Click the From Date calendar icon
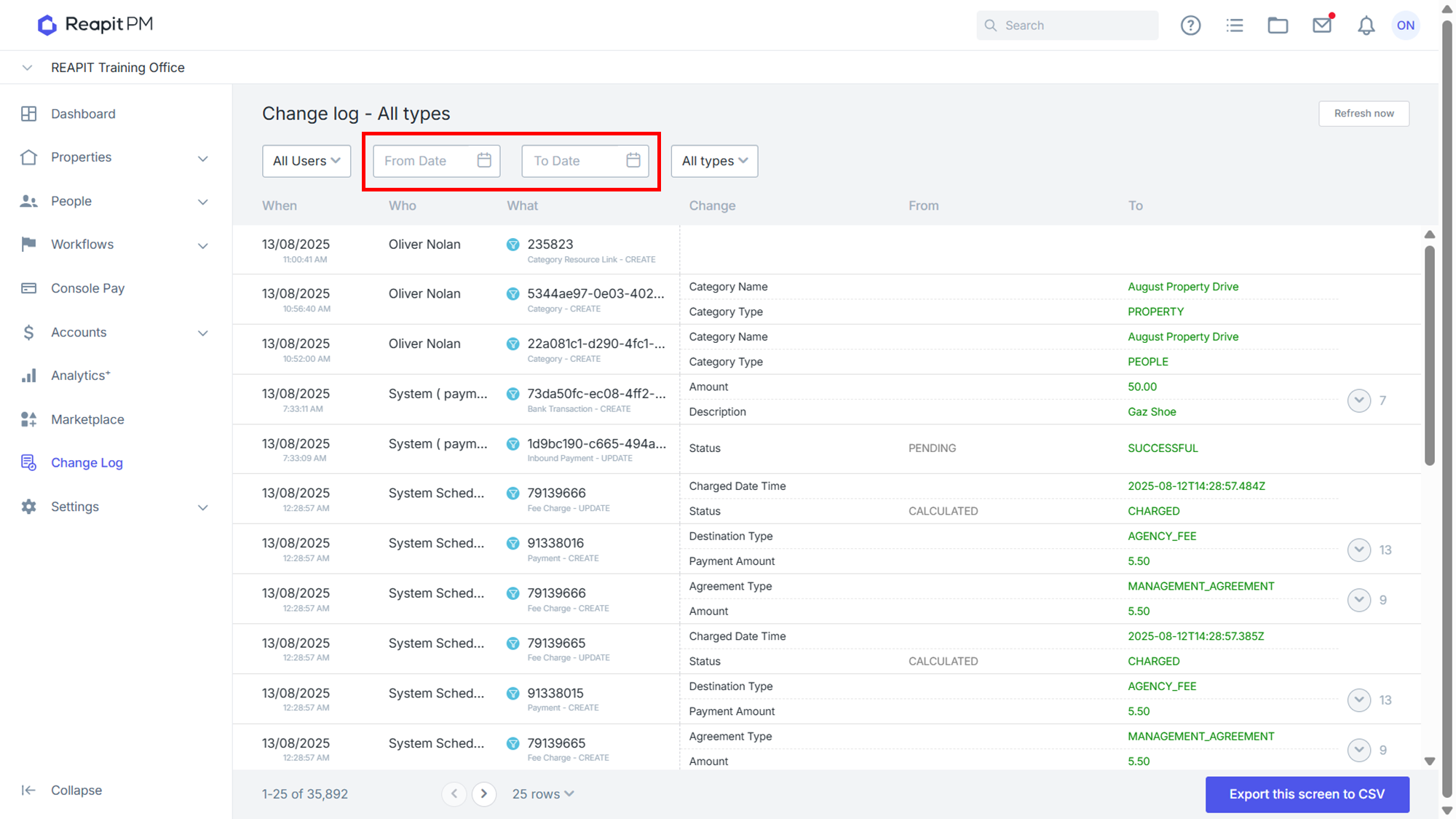The height and width of the screenshot is (819, 1456). [484, 160]
